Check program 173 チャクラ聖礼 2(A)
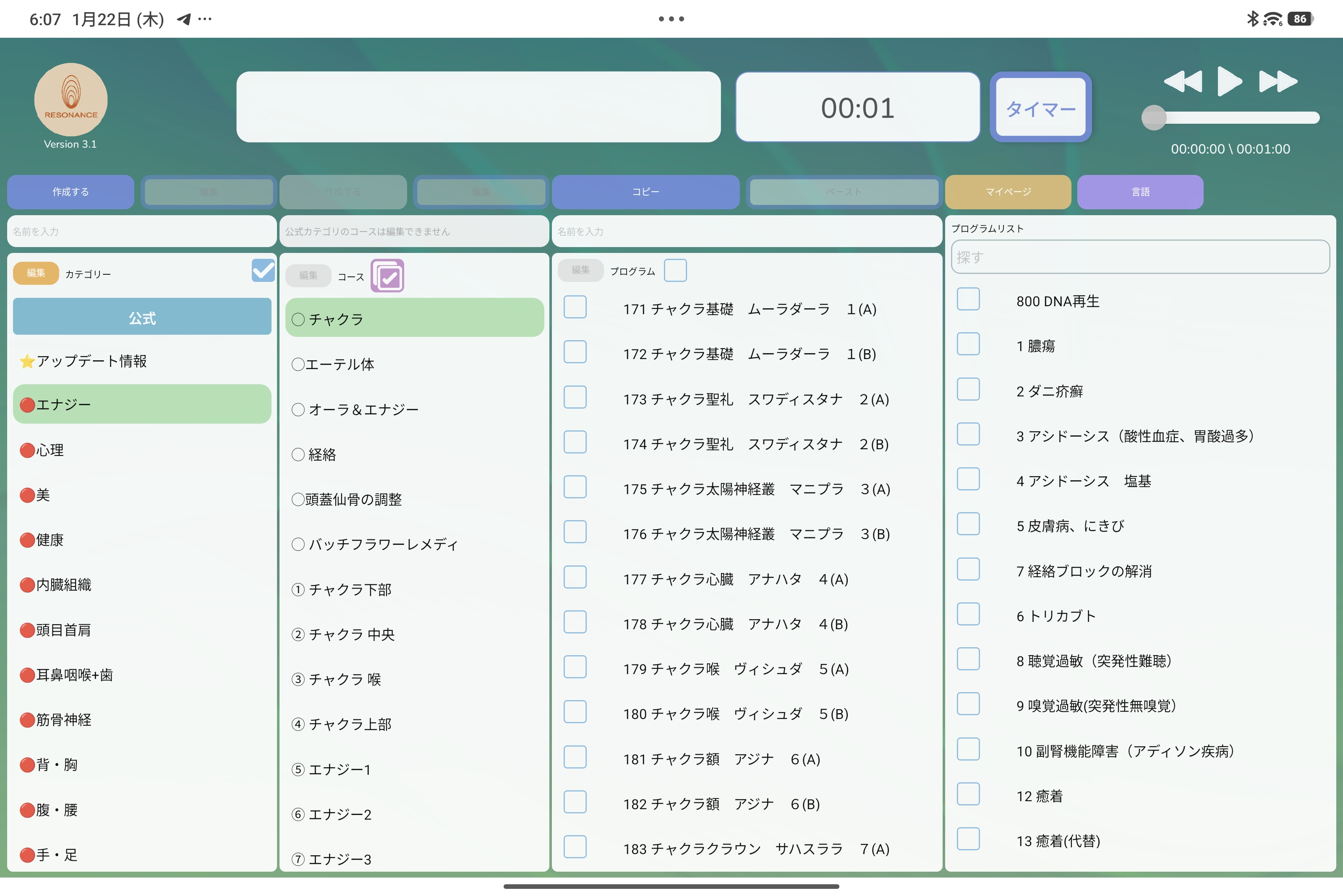Viewport: 1343px width, 896px height. [575, 397]
